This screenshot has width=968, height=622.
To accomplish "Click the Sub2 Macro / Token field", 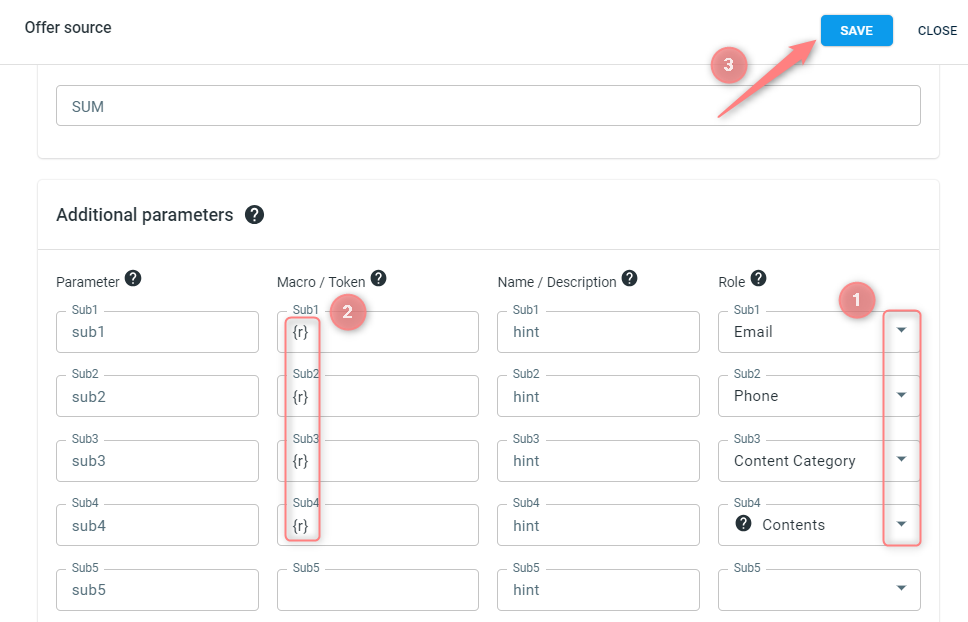I will pos(378,396).
